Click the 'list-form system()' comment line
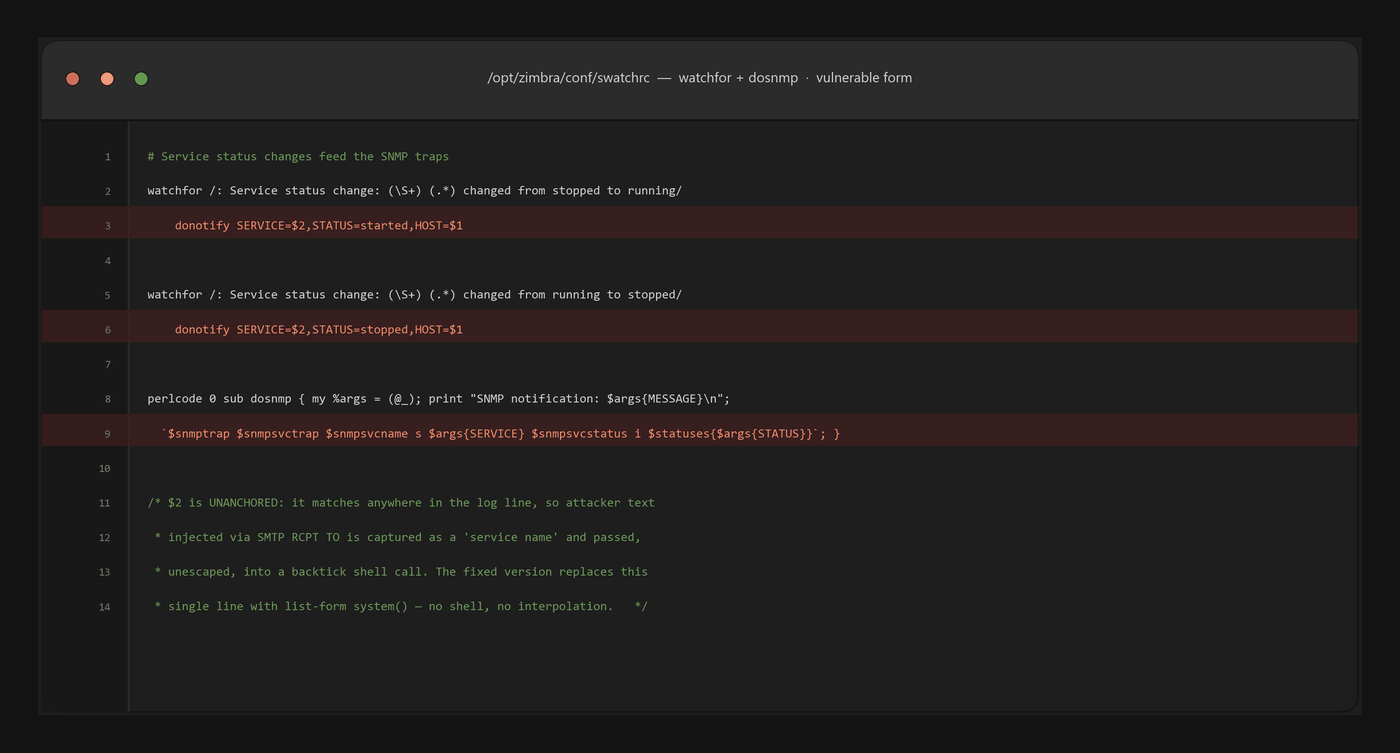1400x753 pixels. (x=401, y=606)
